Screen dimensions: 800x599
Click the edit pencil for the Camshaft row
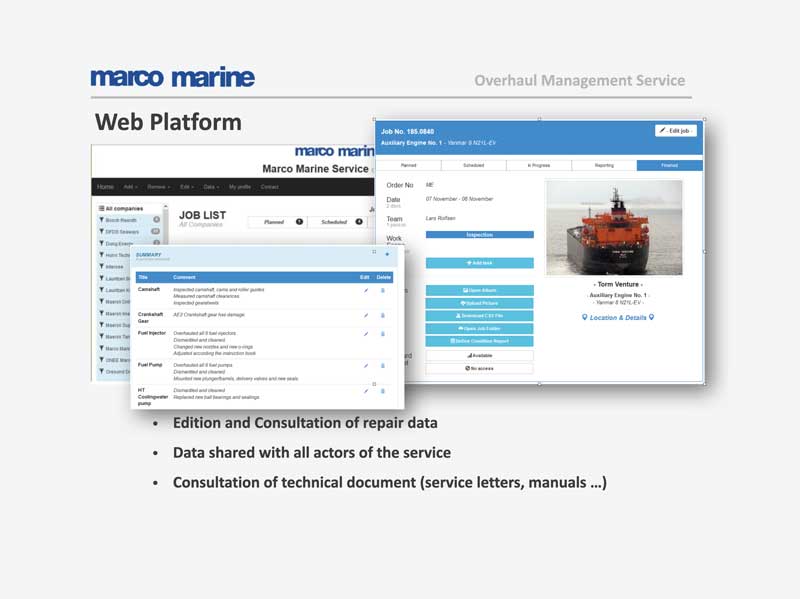[366, 290]
